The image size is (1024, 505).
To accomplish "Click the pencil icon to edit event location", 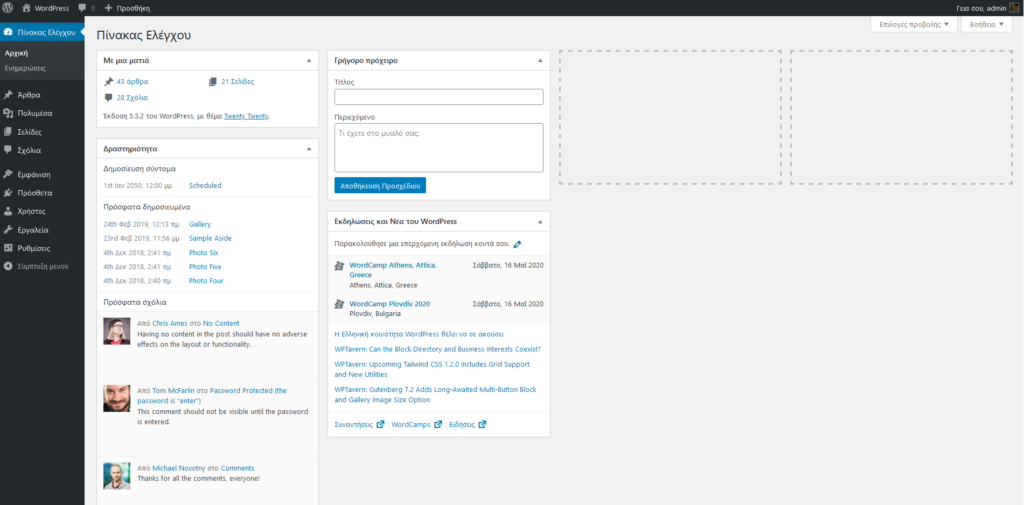I will click(x=517, y=244).
